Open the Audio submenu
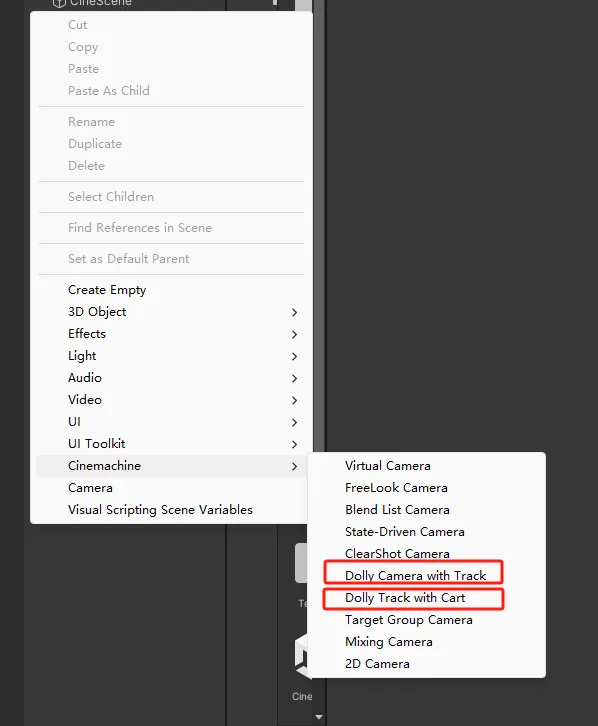This screenshot has width=598, height=726. click(171, 378)
